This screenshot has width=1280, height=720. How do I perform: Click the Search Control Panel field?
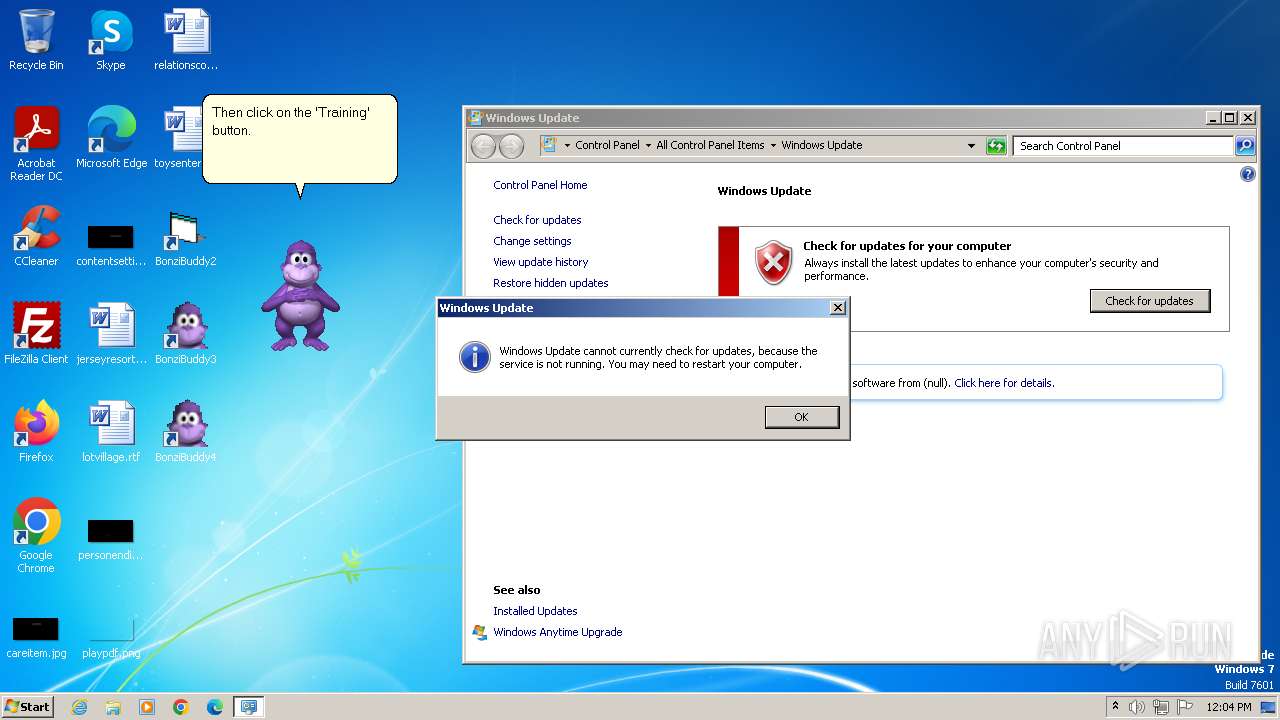pyautogui.click(x=1123, y=146)
